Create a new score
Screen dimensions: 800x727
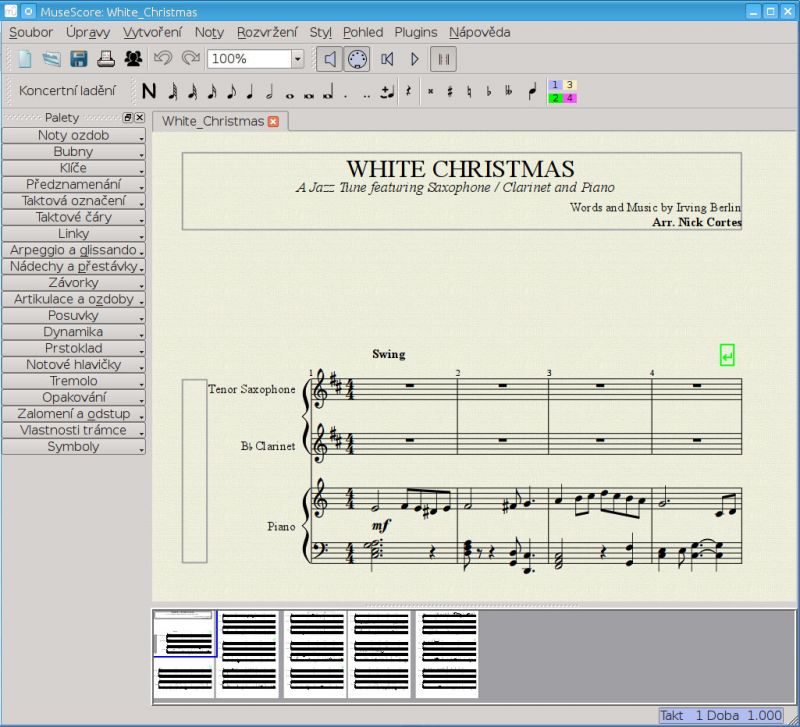click(24, 59)
